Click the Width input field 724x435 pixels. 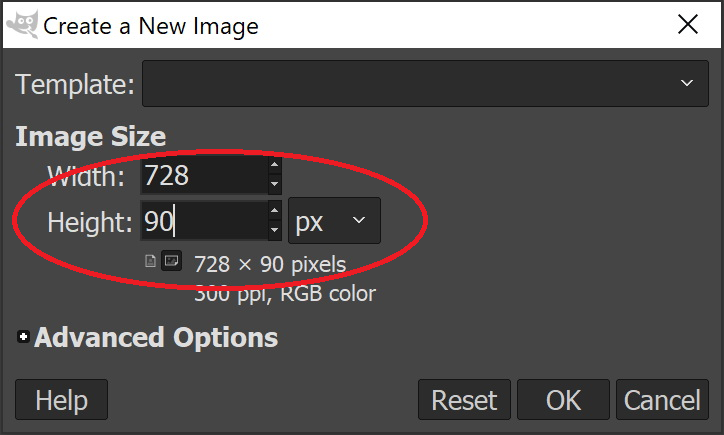(x=203, y=176)
